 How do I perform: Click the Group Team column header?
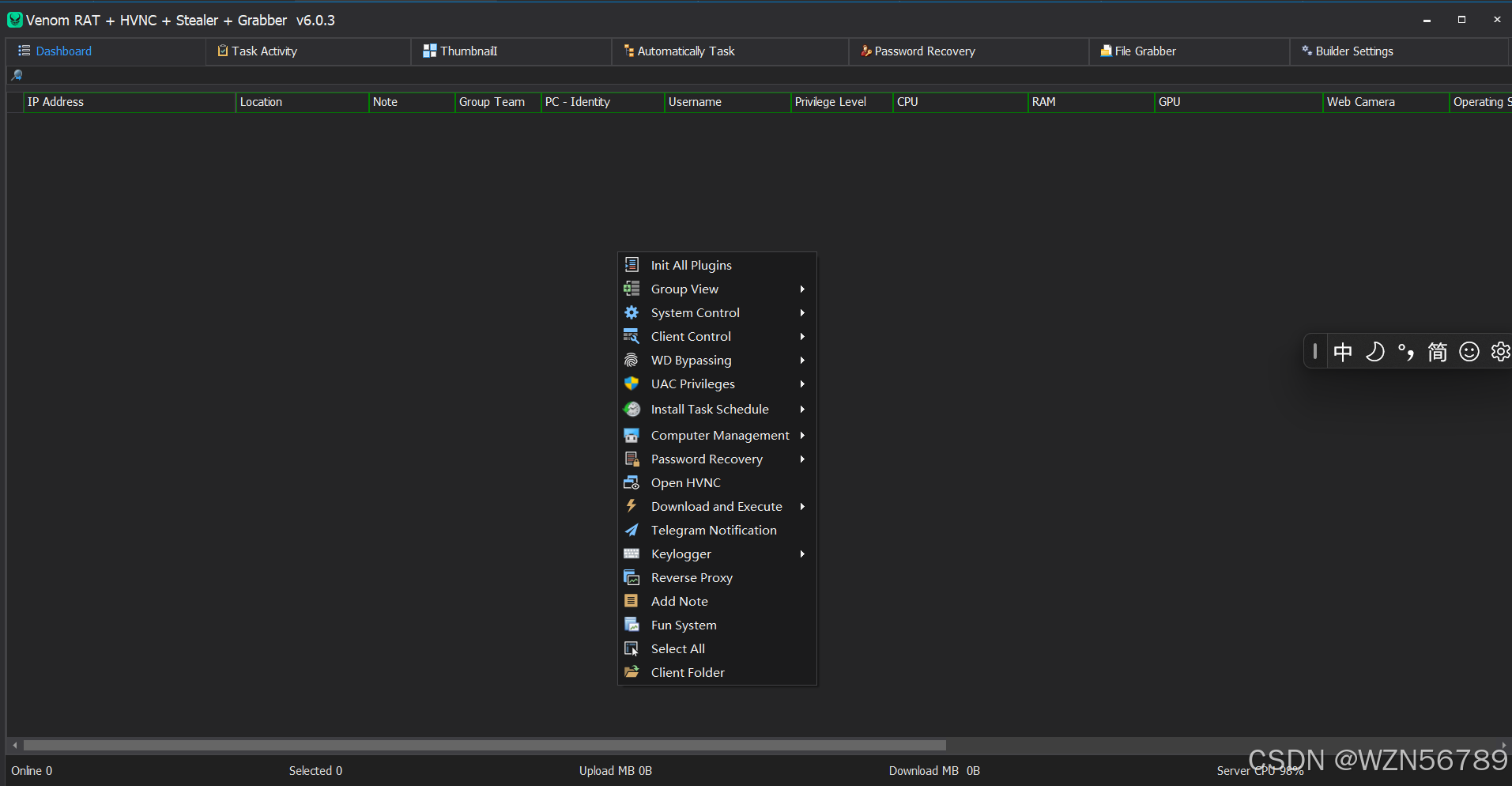(498, 102)
